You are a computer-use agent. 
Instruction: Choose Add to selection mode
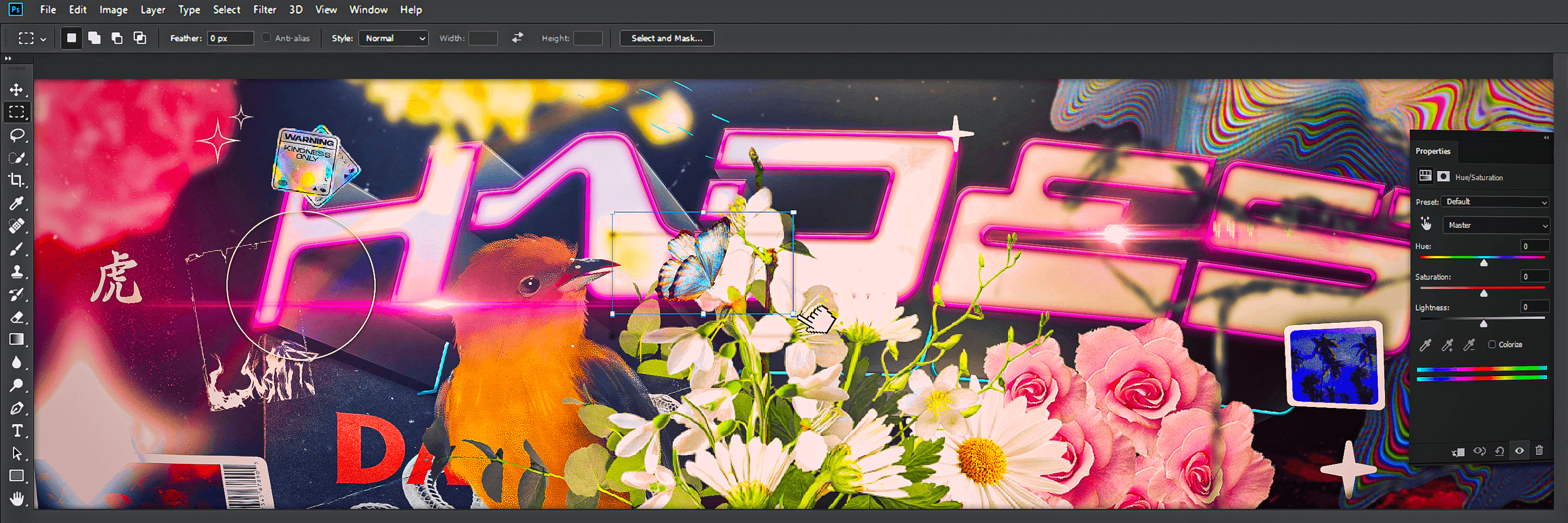(x=95, y=38)
